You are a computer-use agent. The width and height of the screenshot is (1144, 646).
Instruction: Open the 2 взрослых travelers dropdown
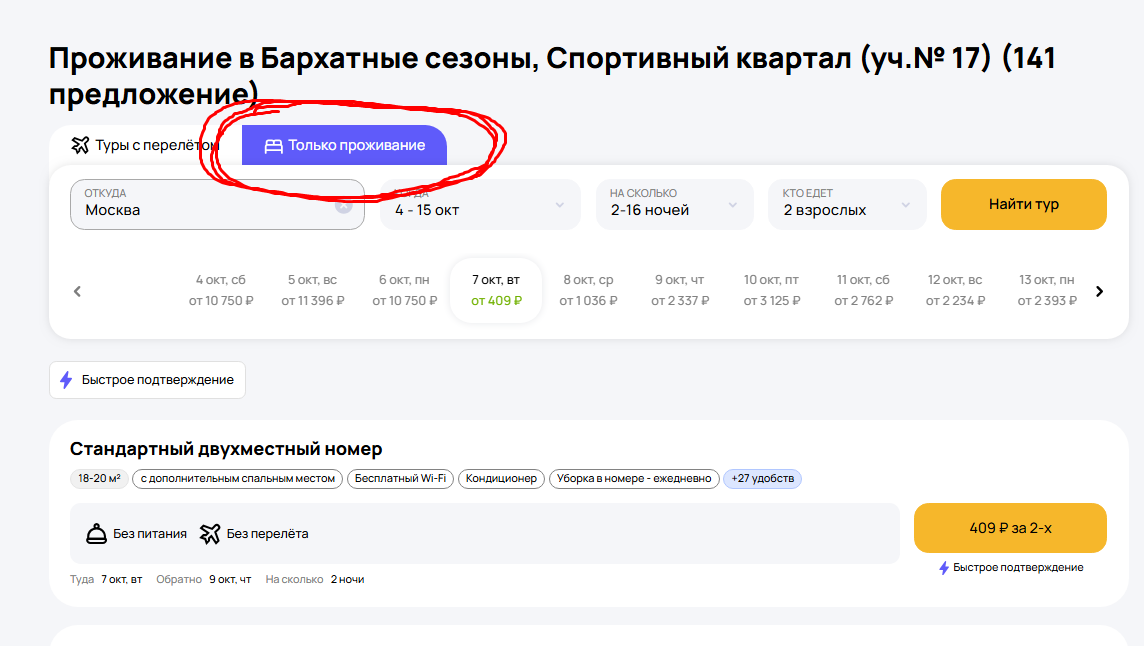846,205
